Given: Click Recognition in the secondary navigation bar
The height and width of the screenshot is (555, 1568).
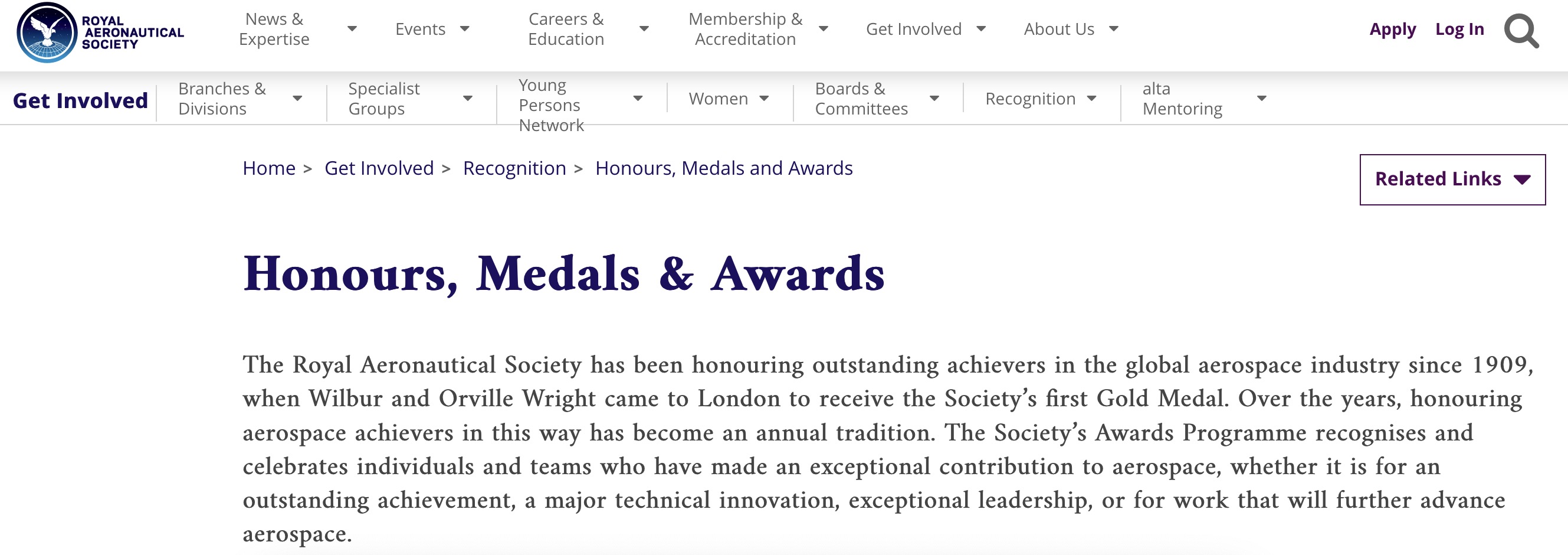Looking at the screenshot, I should tap(1030, 98).
